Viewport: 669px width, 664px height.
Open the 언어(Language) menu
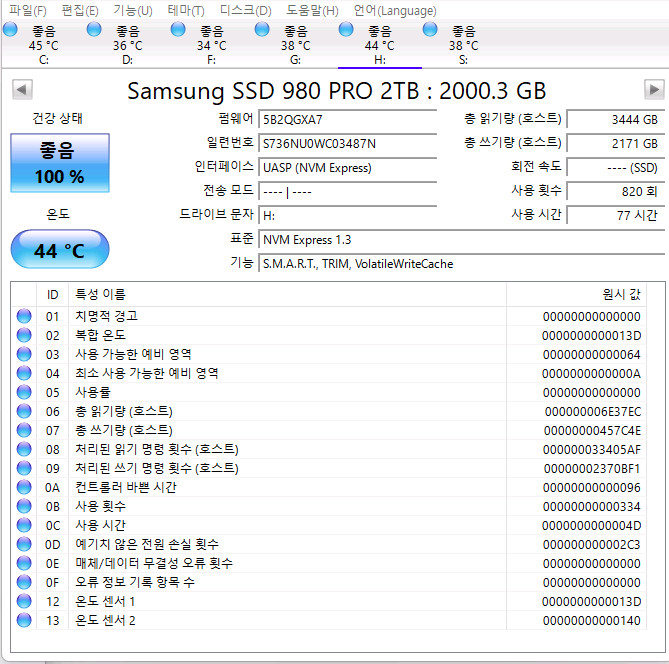[395, 10]
